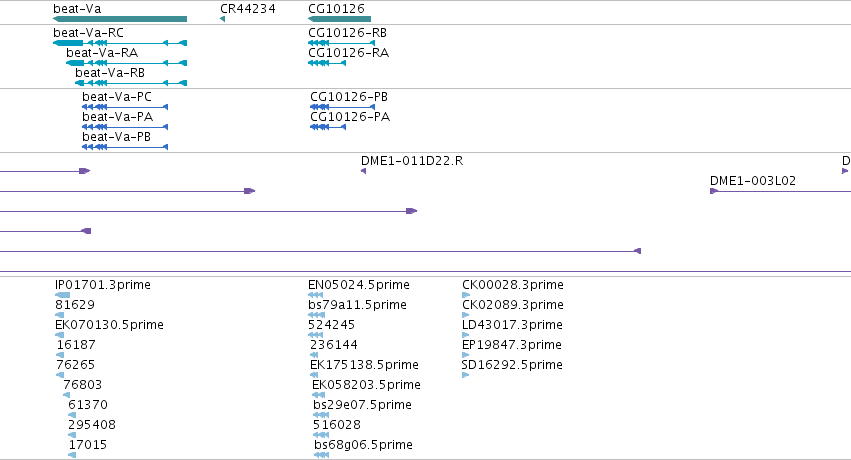
Task: Select protein CG10126-PB
Action: tap(342, 107)
